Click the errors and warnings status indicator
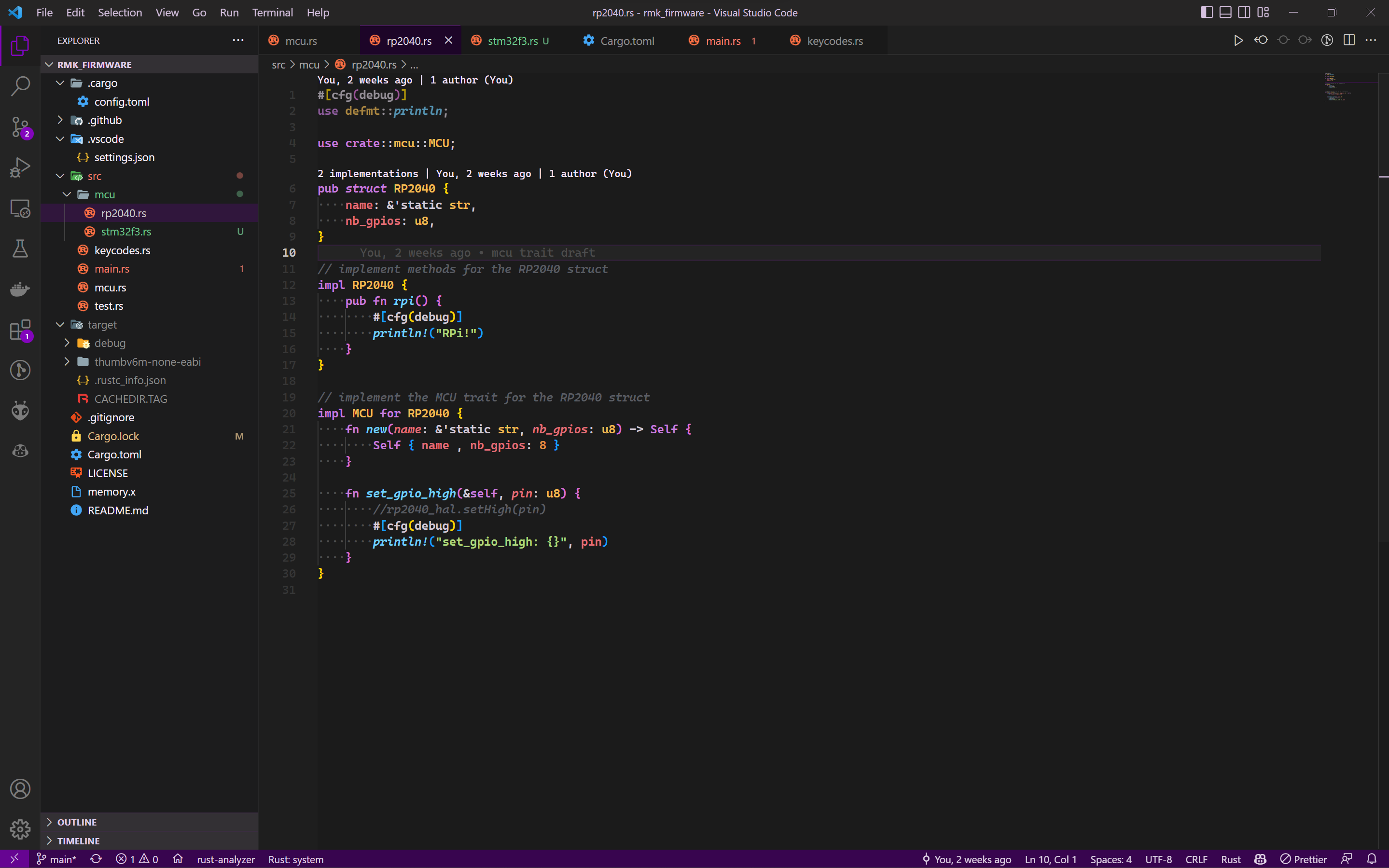The height and width of the screenshot is (868, 1389). coord(137,859)
